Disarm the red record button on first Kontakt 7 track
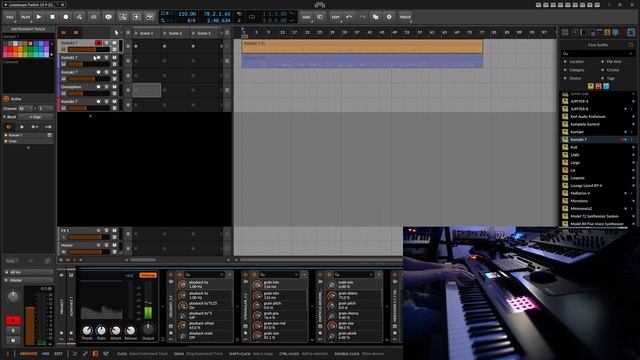 pos(98,43)
